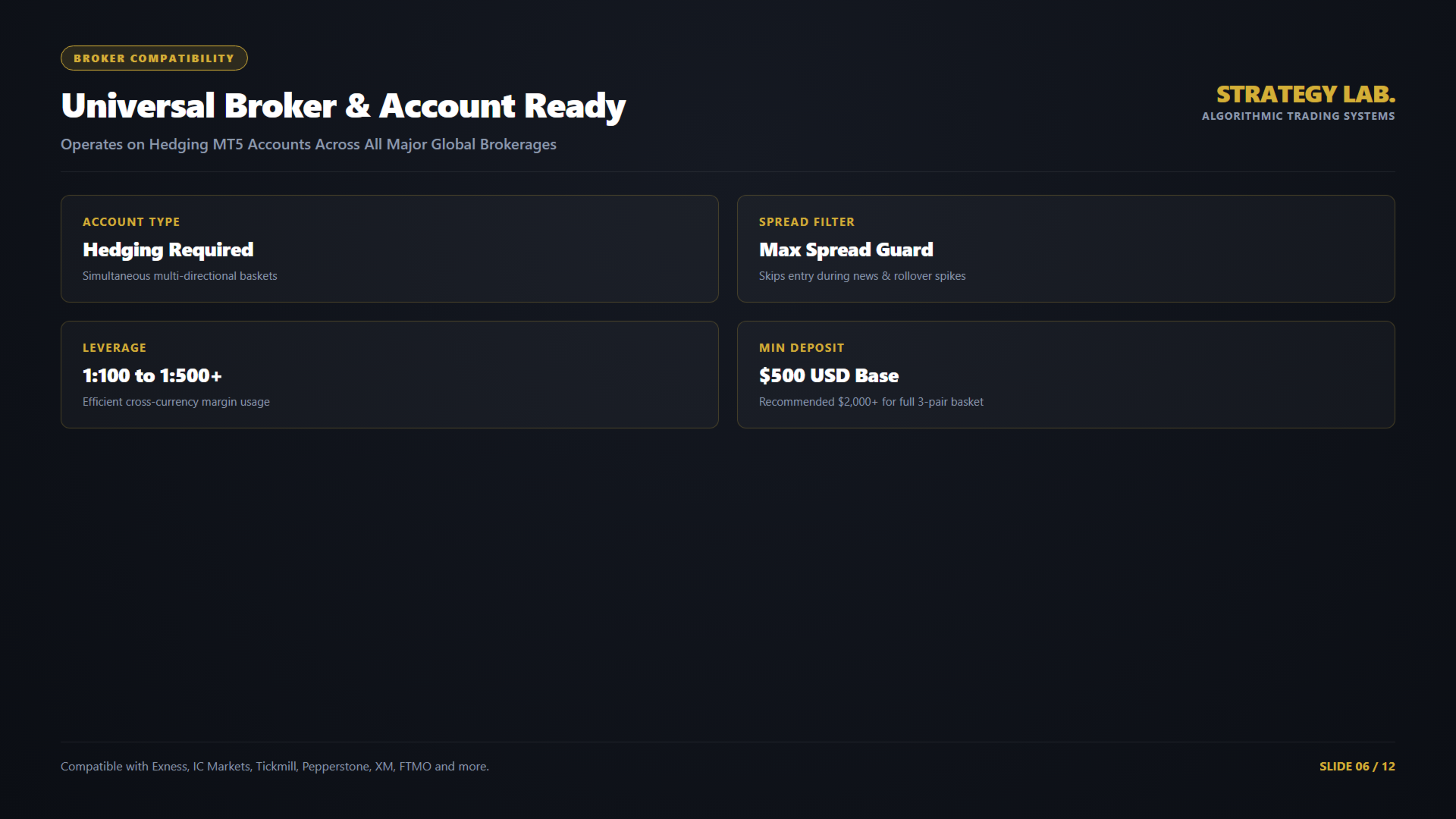Select the $500 USD Base heading
The height and width of the screenshot is (819, 1456).
829,376
